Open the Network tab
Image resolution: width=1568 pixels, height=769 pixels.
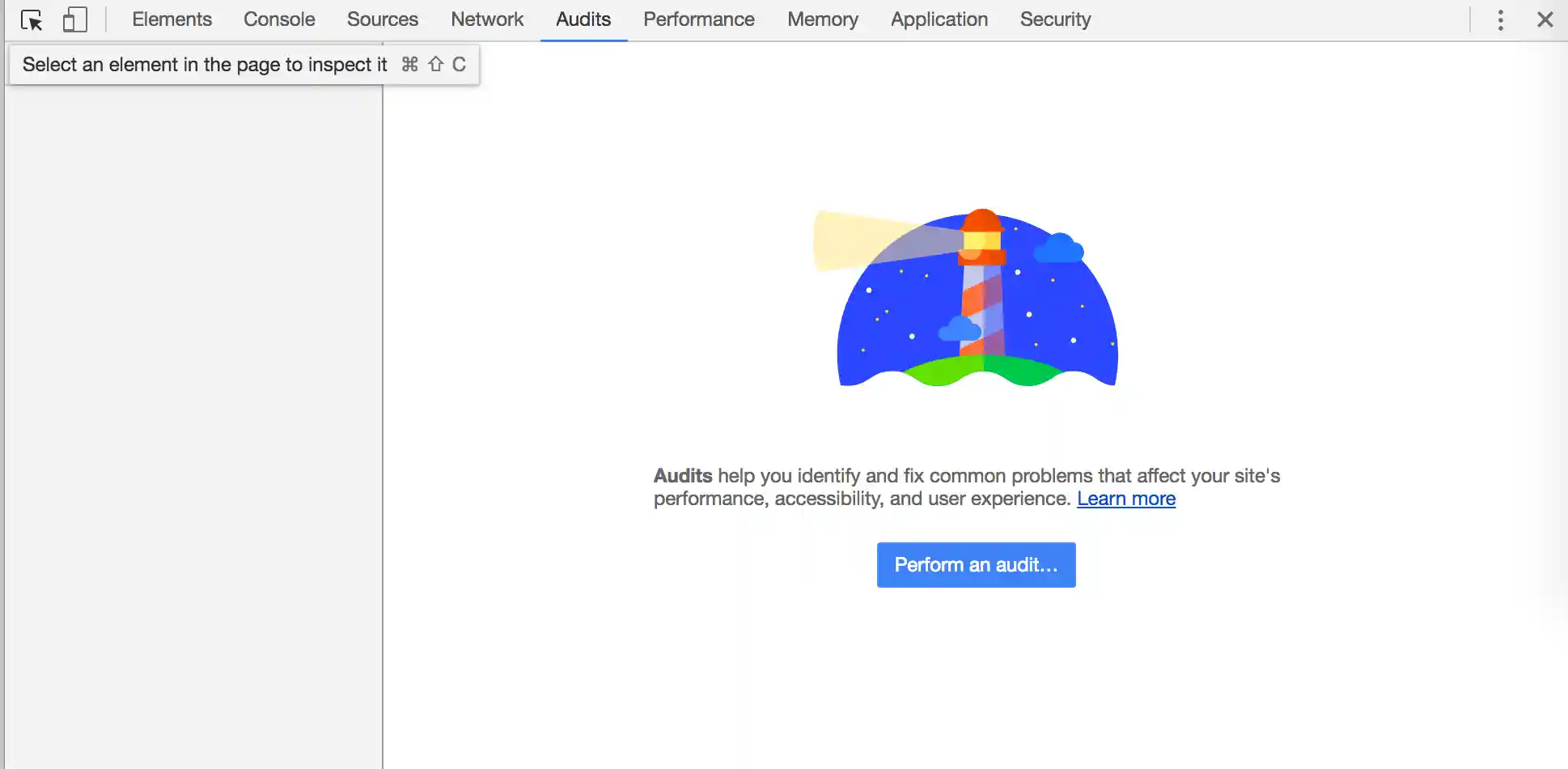pyautogui.click(x=487, y=19)
